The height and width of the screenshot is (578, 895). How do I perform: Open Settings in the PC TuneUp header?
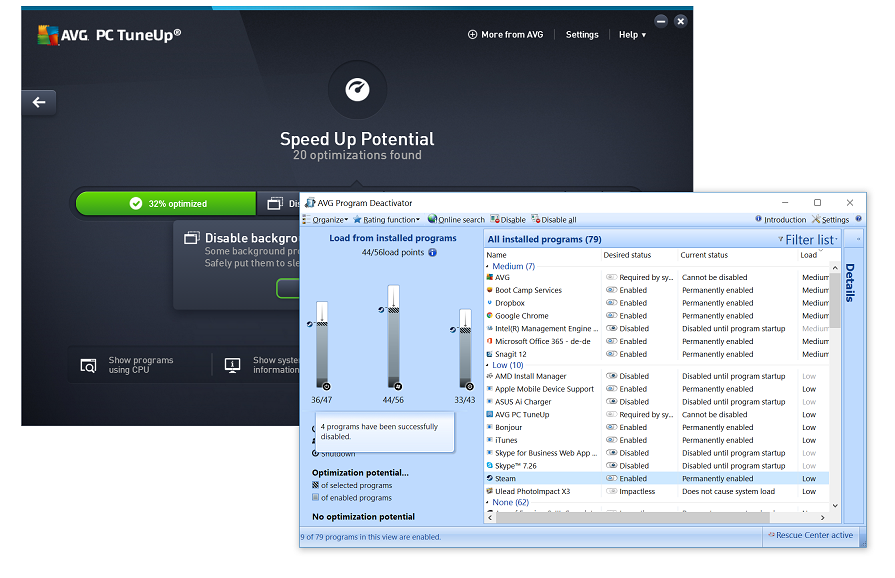click(582, 35)
